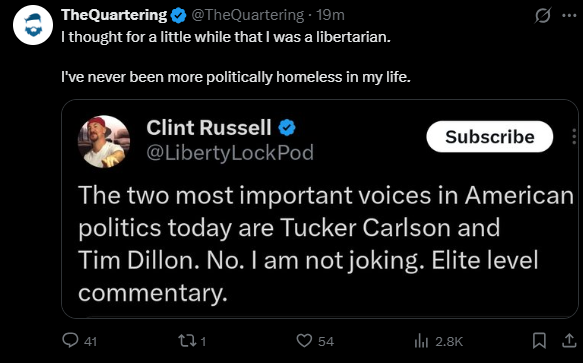Click the TheQuartering display name
Viewport: 583px width, 363px height.
point(114,15)
